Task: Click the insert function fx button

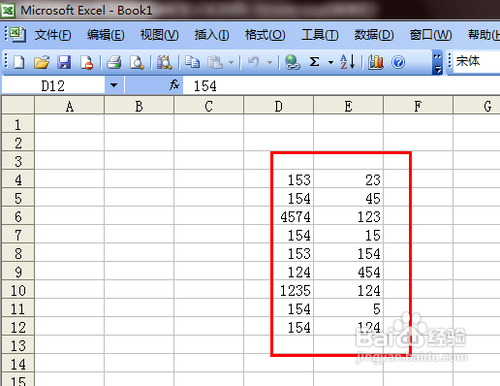Action: click(174, 85)
